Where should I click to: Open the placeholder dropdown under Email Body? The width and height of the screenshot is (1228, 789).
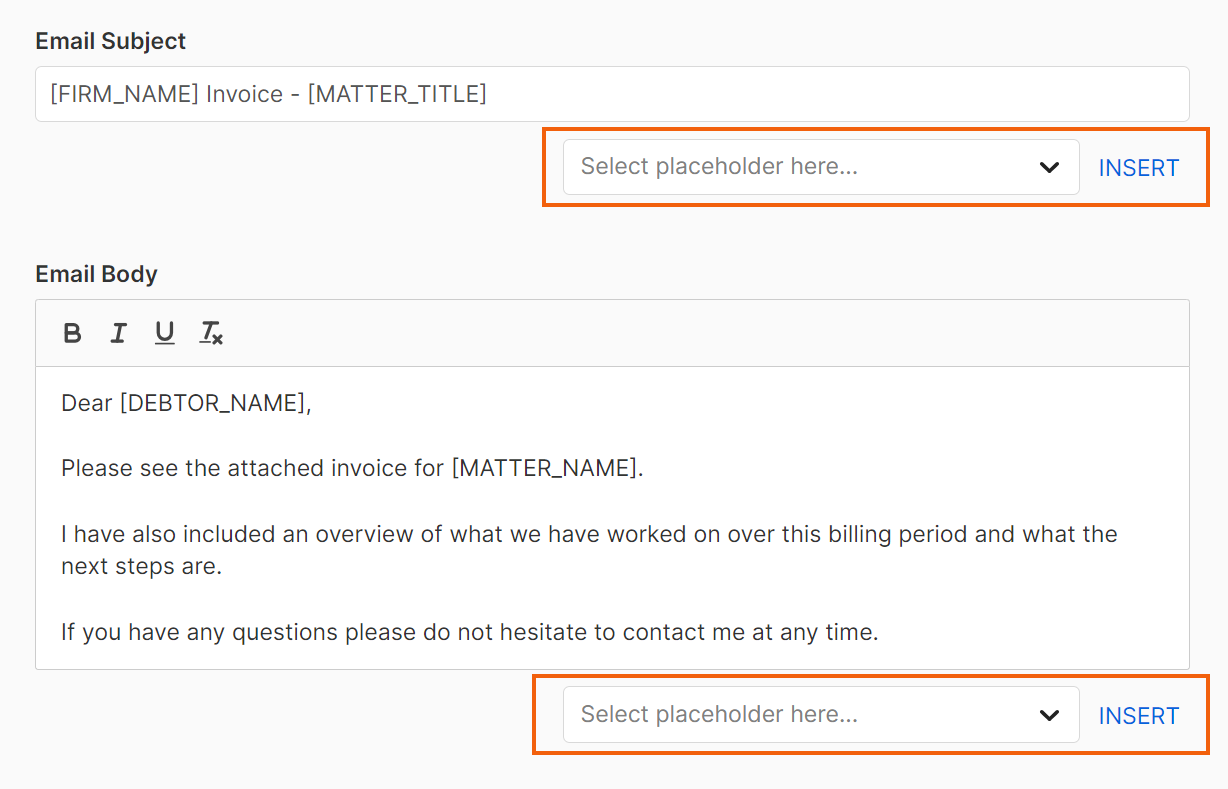coord(821,715)
